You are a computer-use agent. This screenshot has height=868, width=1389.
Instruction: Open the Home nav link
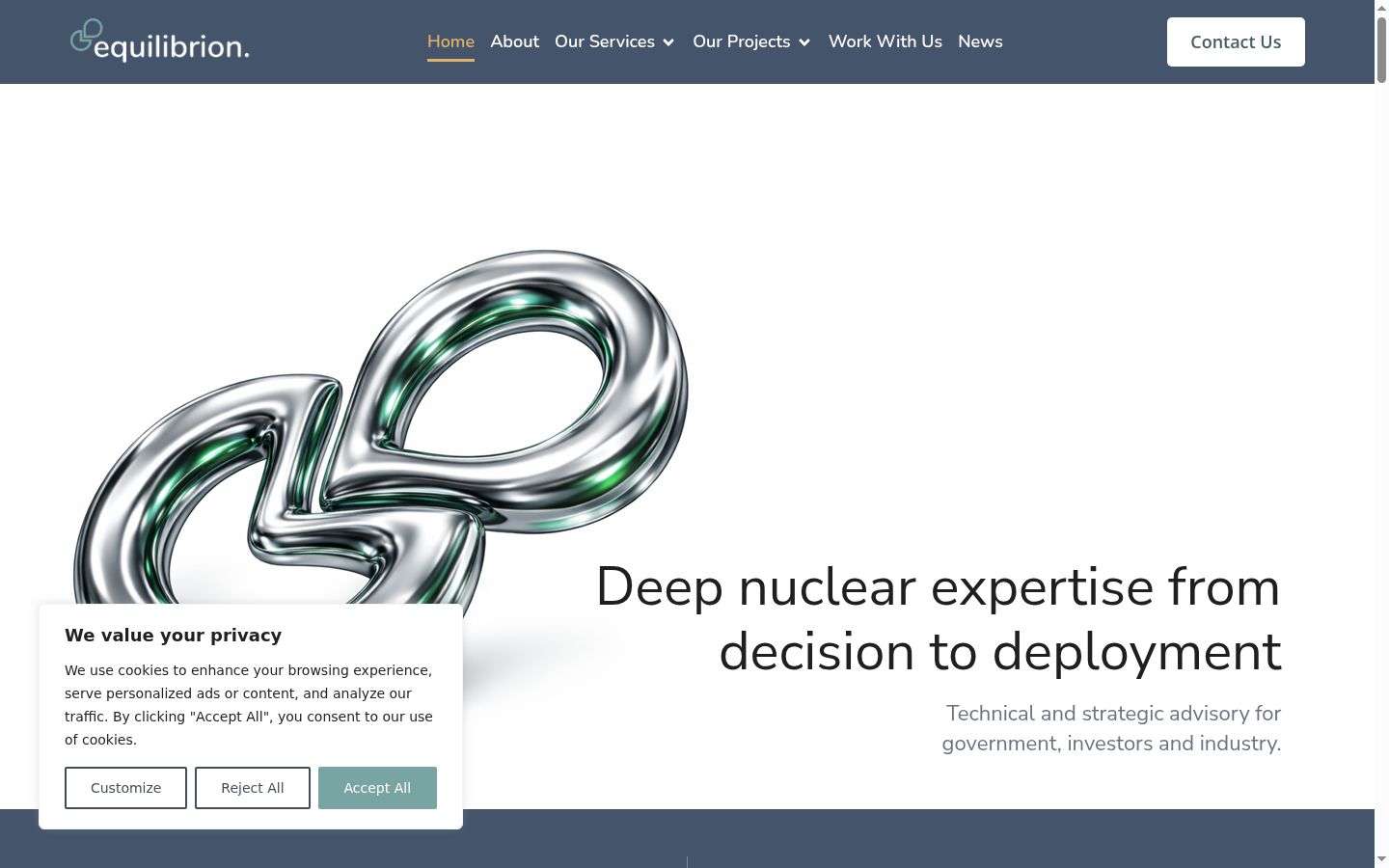point(450,41)
